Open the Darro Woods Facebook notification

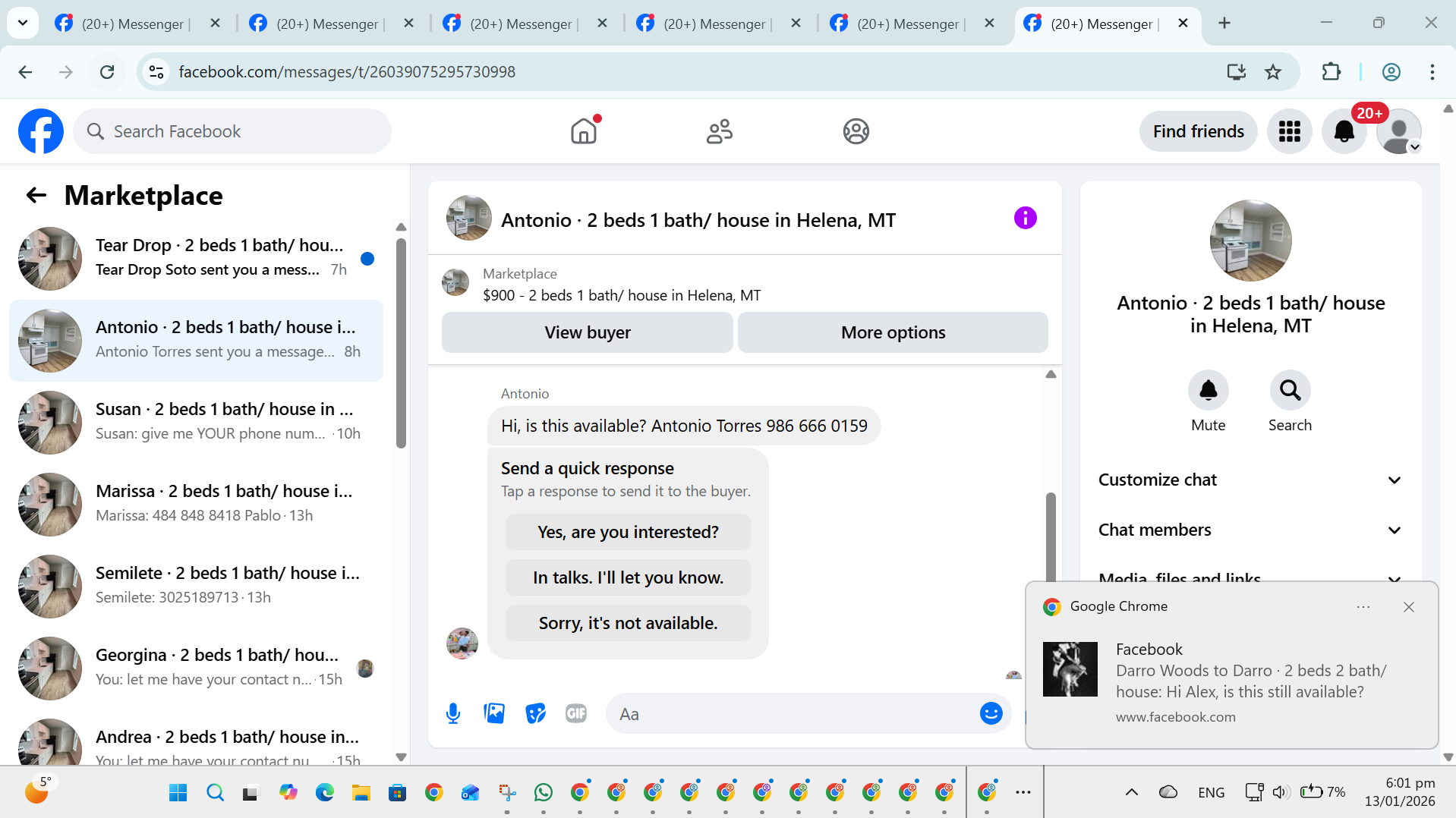[x=1231, y=681]
